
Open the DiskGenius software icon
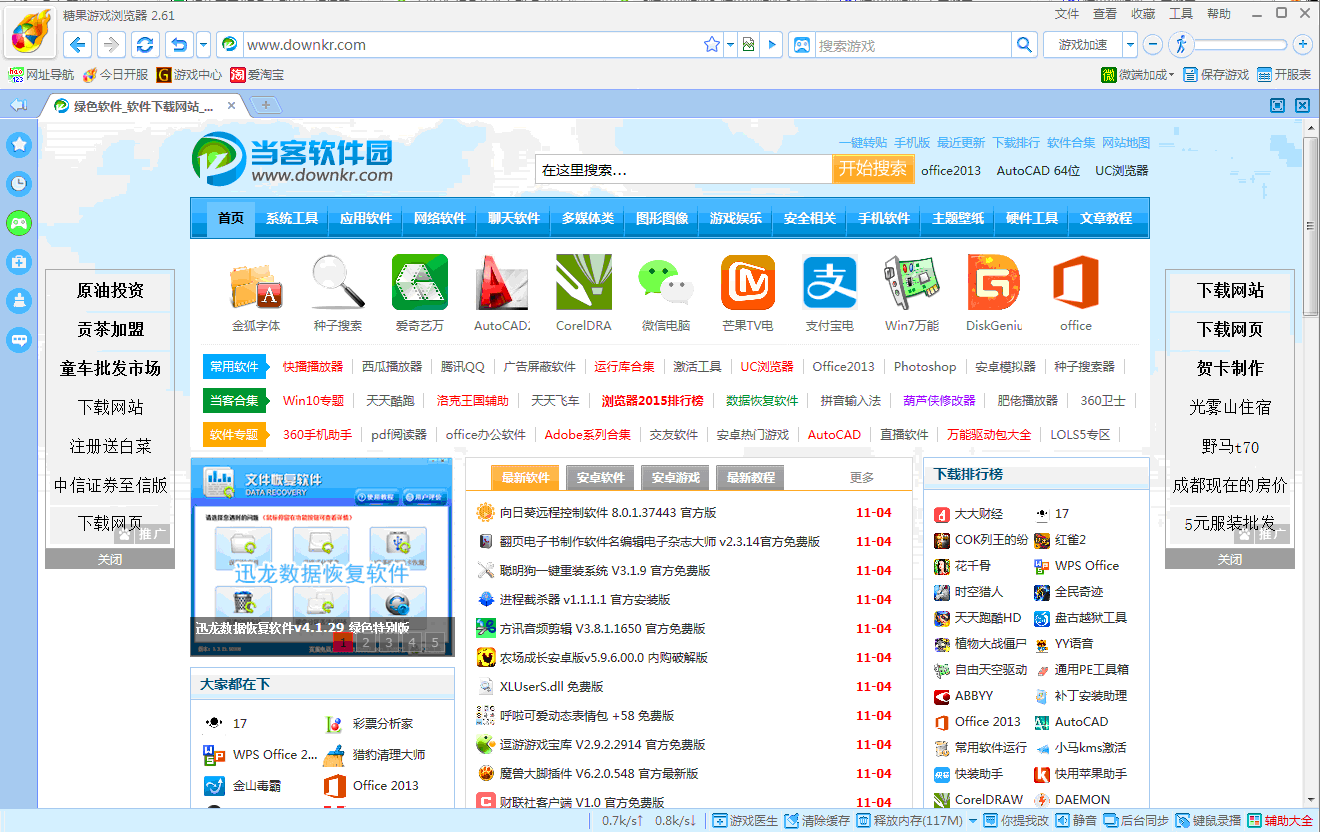point(994,283)
